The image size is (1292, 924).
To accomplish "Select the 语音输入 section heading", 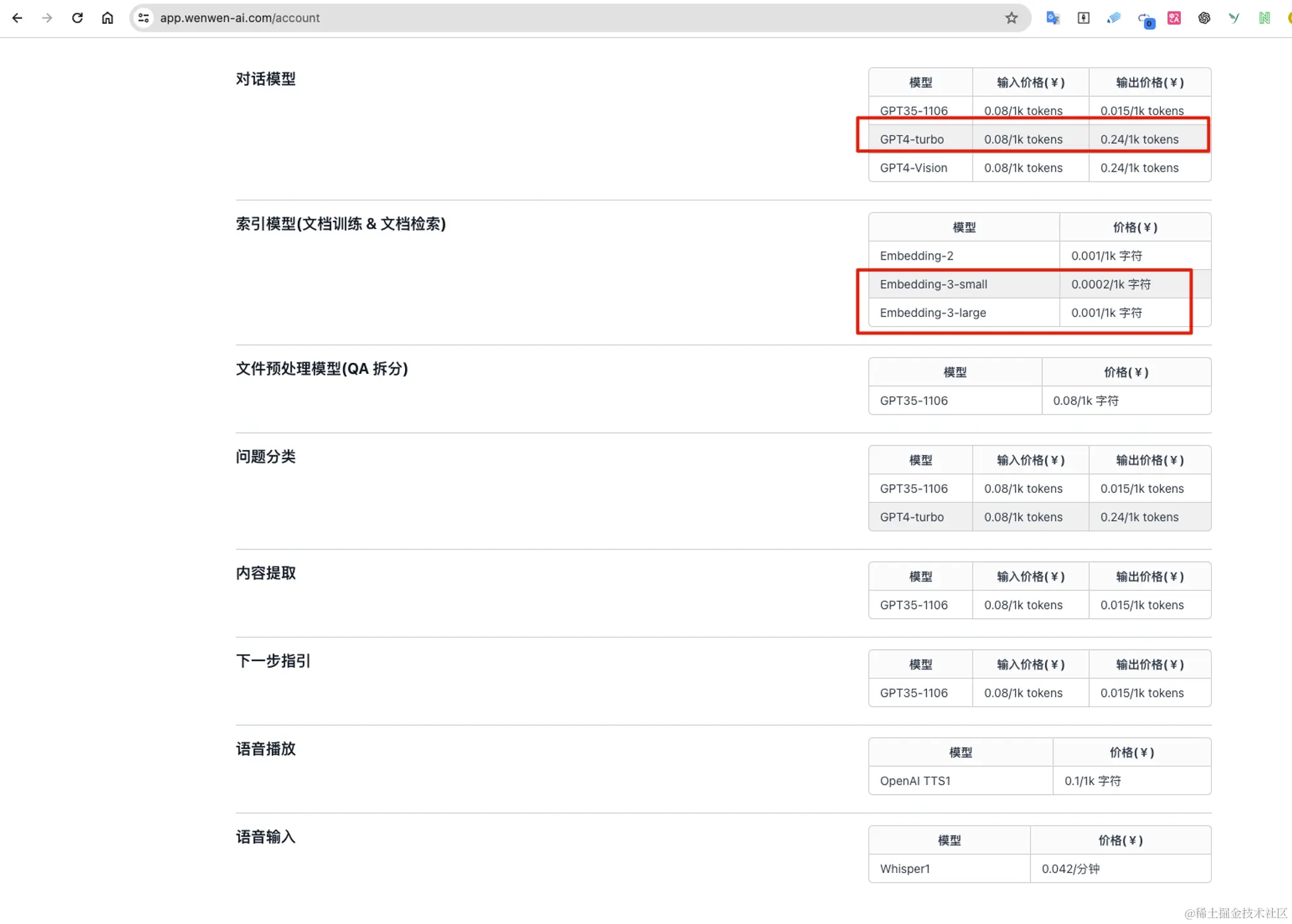I will pos(266,837).
